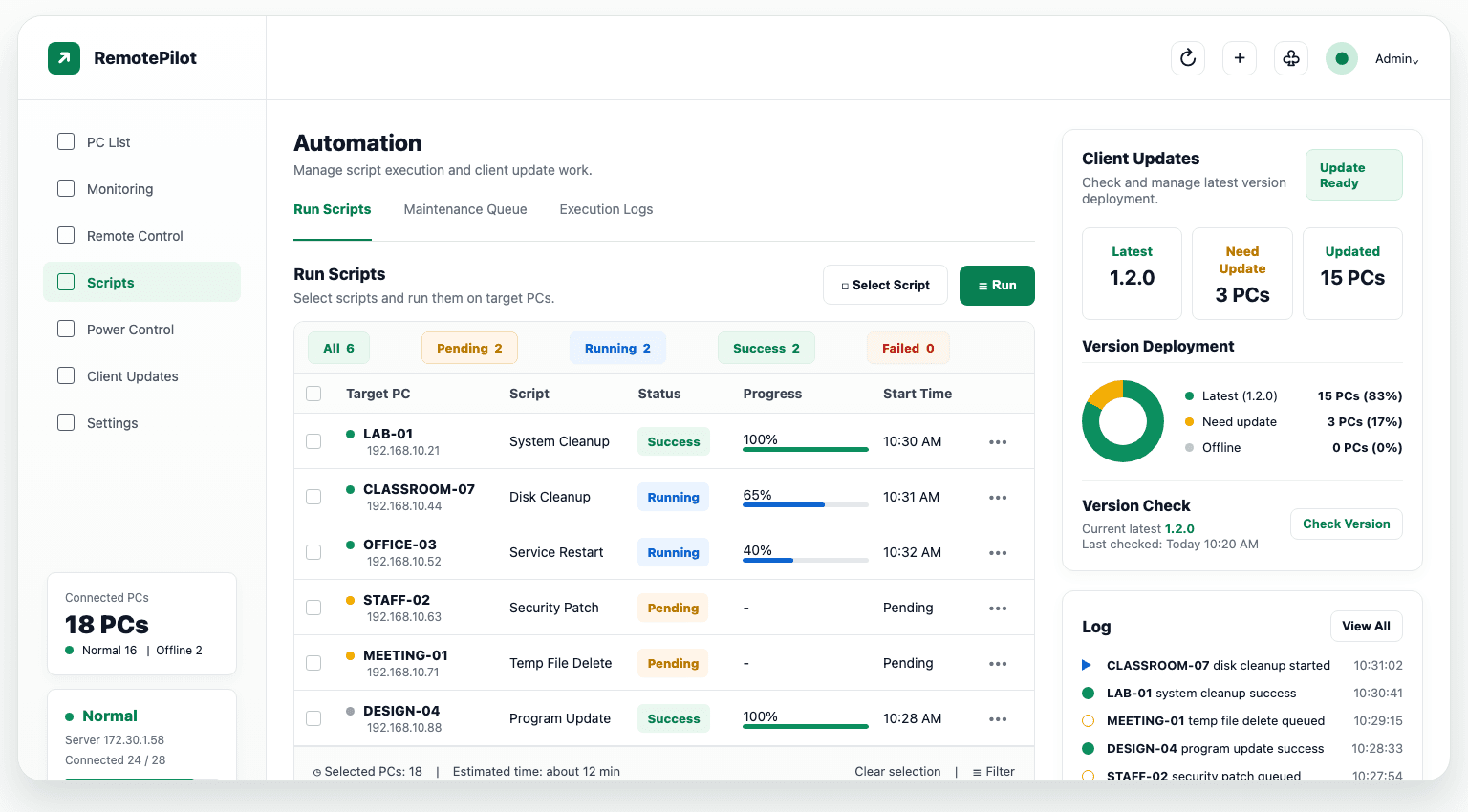The image size is (1468, 812).
Task: Click the Success status badge for LAB-01
Action: (x=674, y=441)
